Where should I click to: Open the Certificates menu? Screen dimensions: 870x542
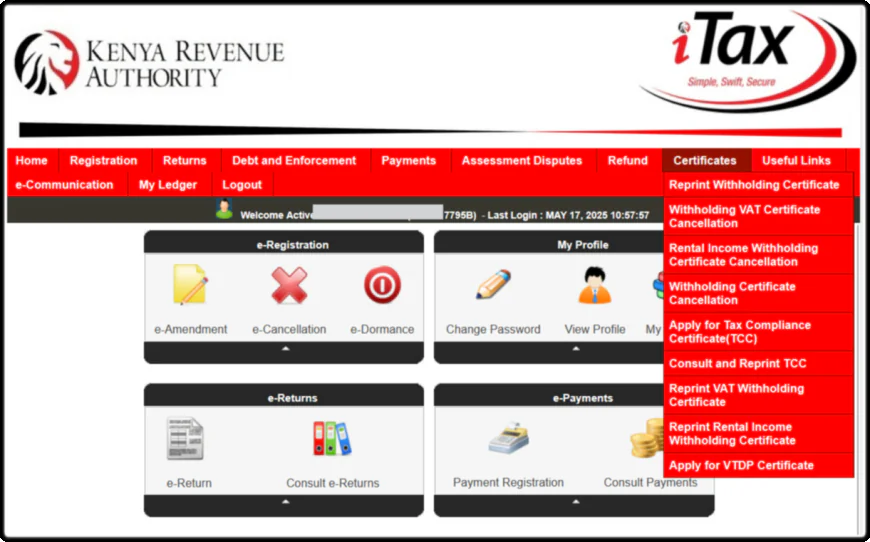(x=705, y=161)
